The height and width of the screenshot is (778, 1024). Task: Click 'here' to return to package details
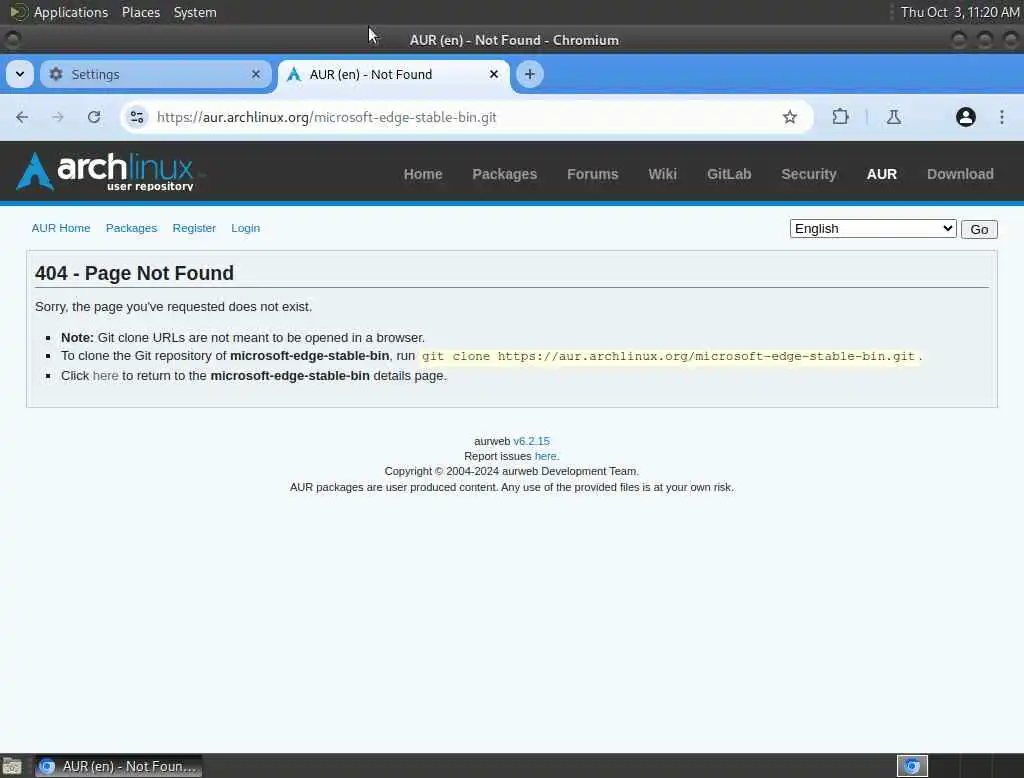click(x=106, y=376)
